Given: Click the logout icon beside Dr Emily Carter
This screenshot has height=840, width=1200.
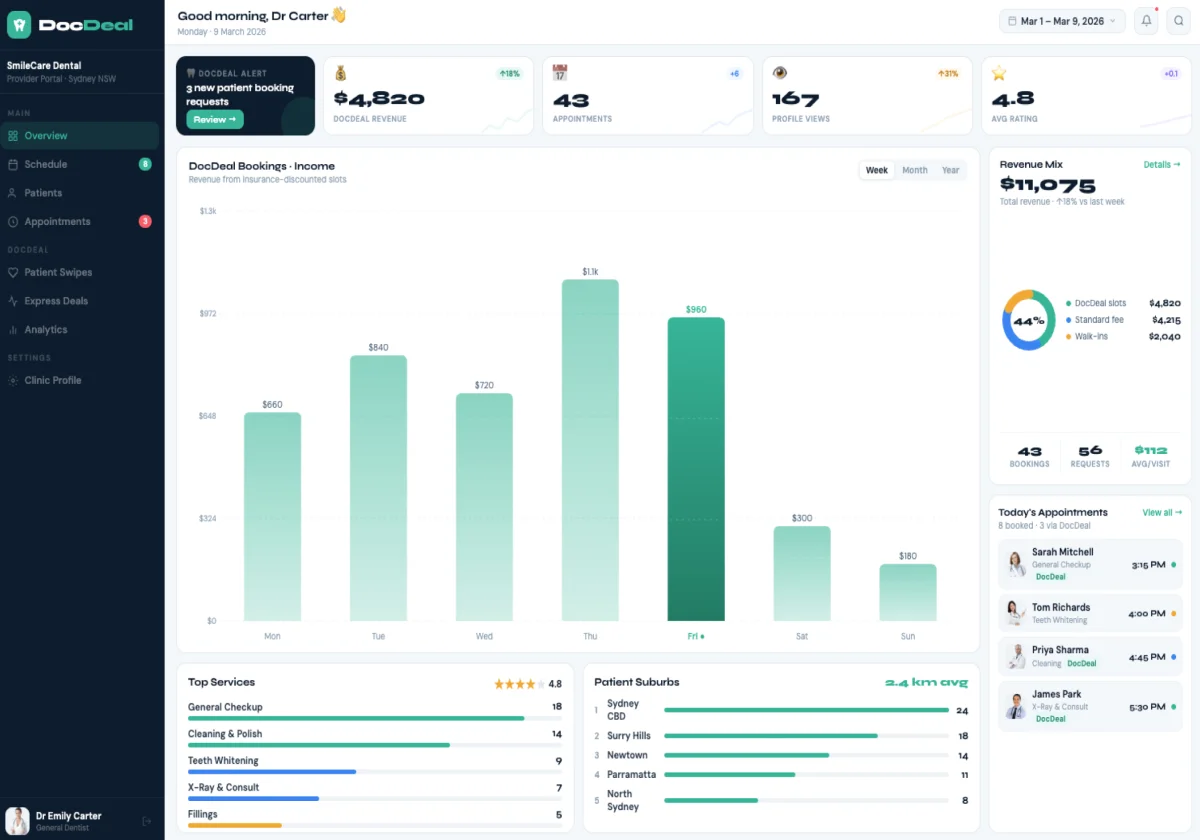Looking at the screenshot, I should coord(147,821).
